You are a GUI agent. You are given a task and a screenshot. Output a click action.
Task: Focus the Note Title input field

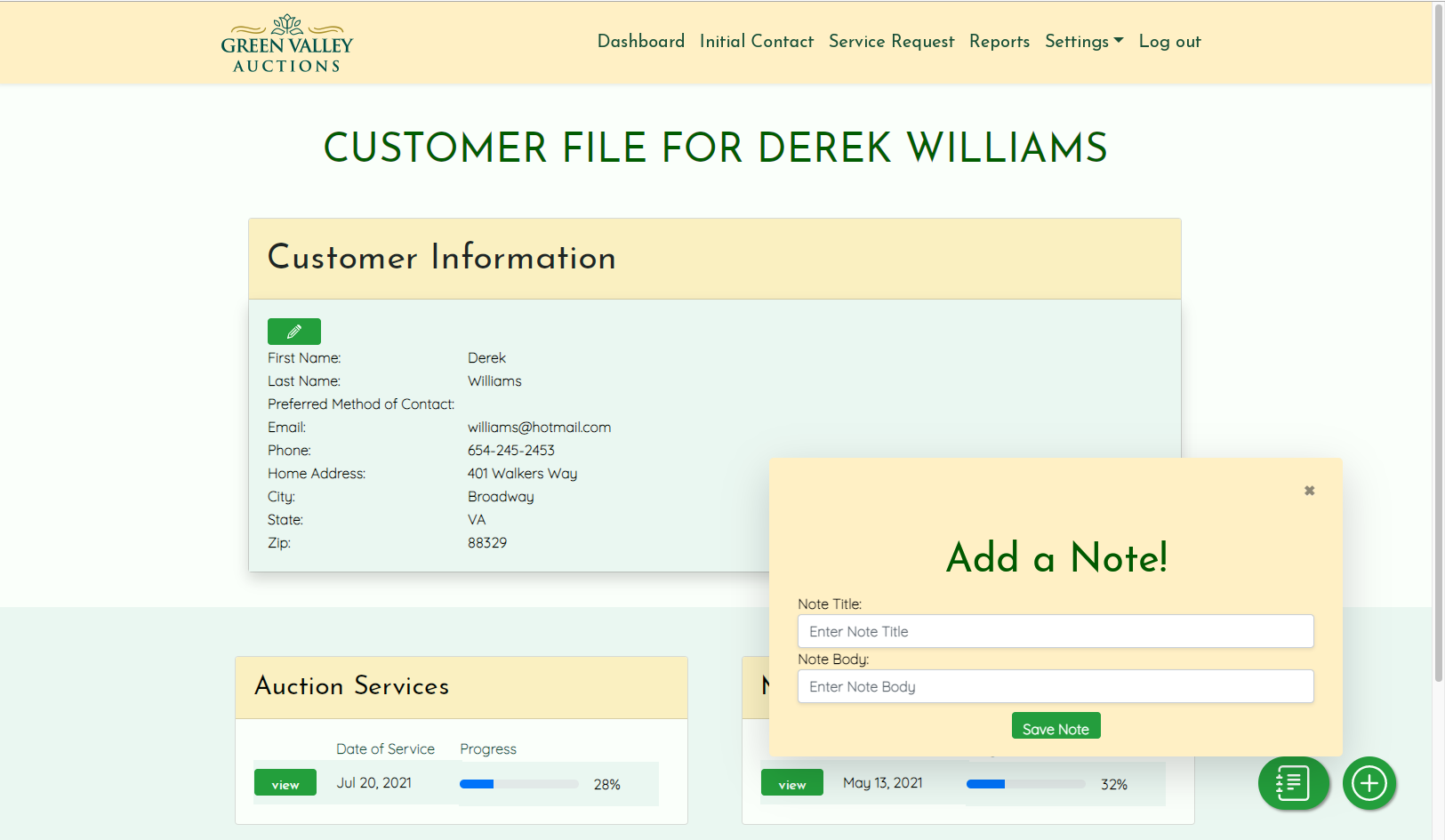coord(1055,632)
